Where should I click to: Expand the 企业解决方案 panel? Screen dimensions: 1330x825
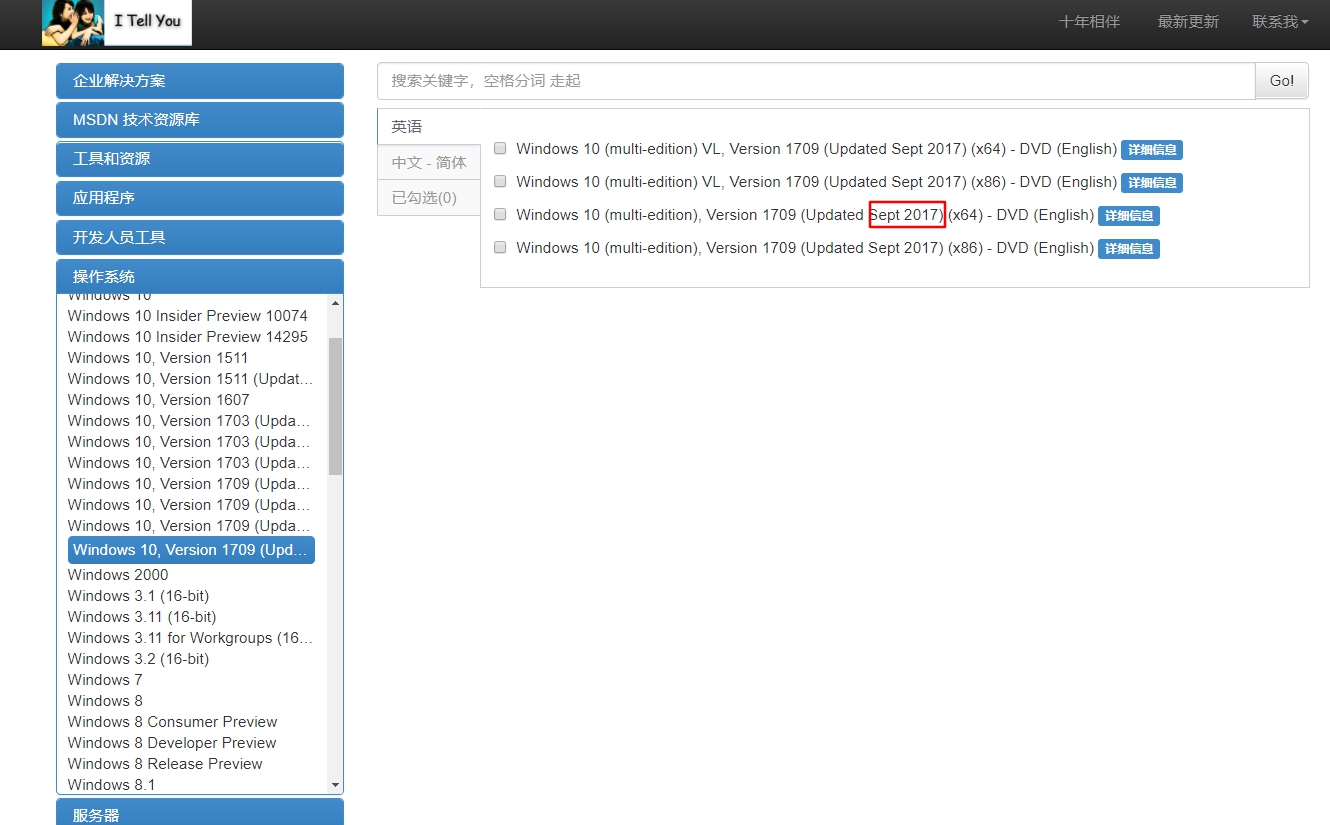pos(200,81)
